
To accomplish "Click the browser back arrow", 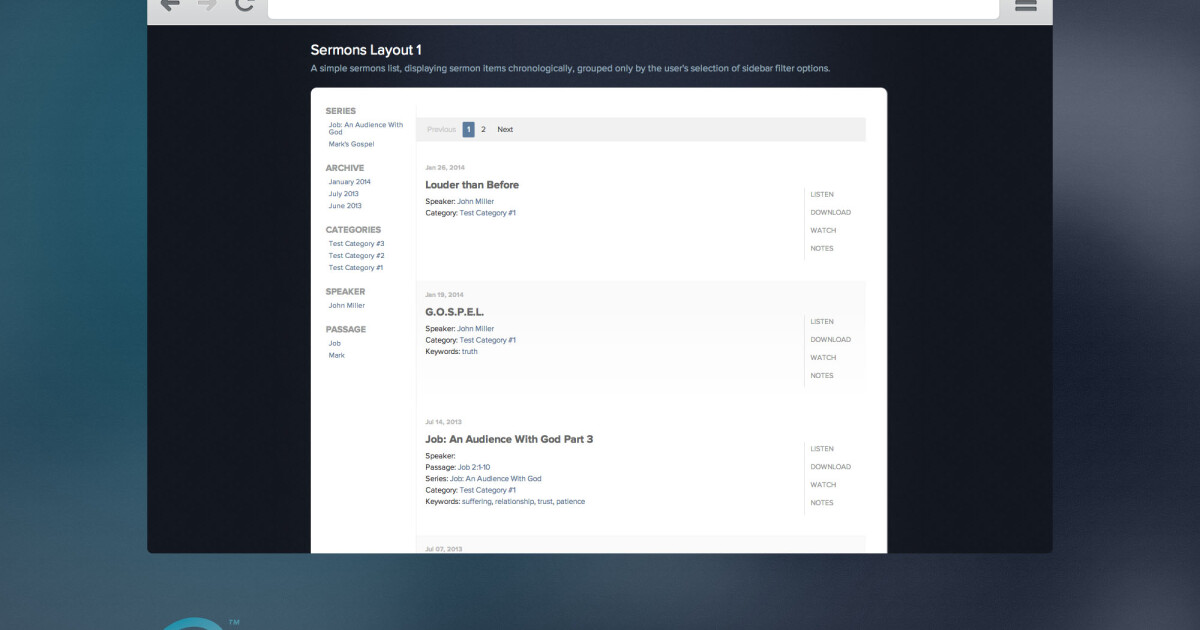I will tap(169, 6).
